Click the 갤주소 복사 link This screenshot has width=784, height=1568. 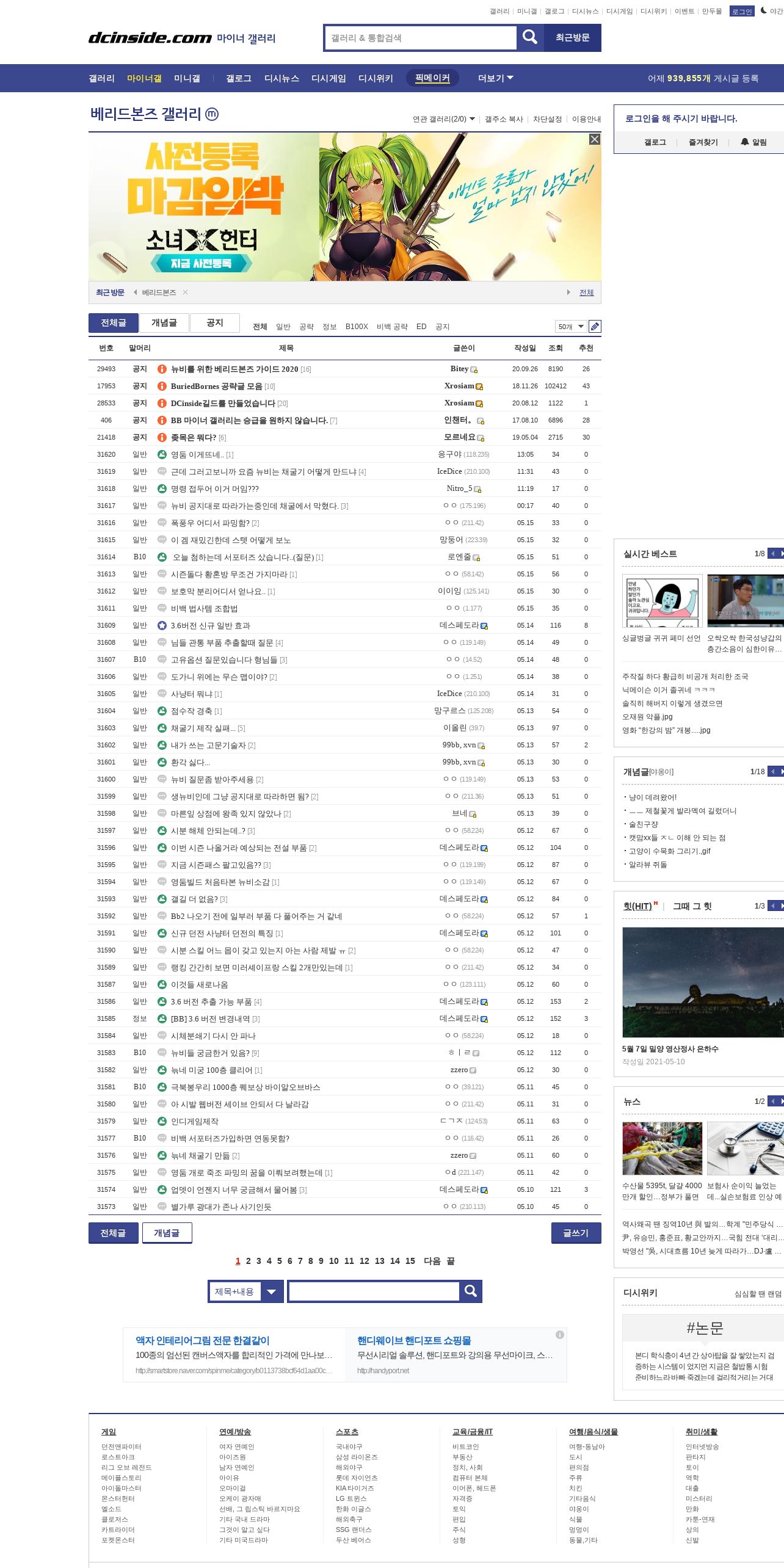click(504, 119)
